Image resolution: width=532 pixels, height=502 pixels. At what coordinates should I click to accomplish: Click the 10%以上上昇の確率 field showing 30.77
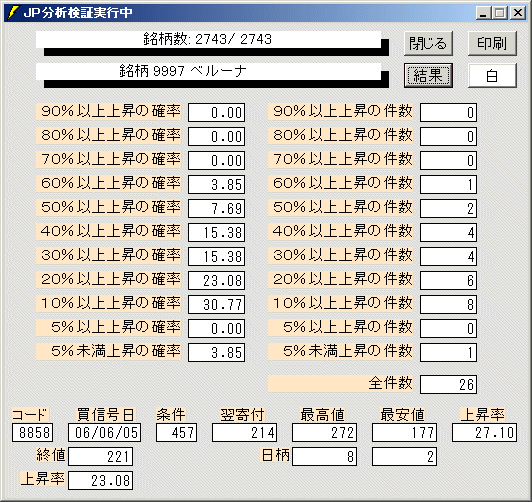[216, 304]
